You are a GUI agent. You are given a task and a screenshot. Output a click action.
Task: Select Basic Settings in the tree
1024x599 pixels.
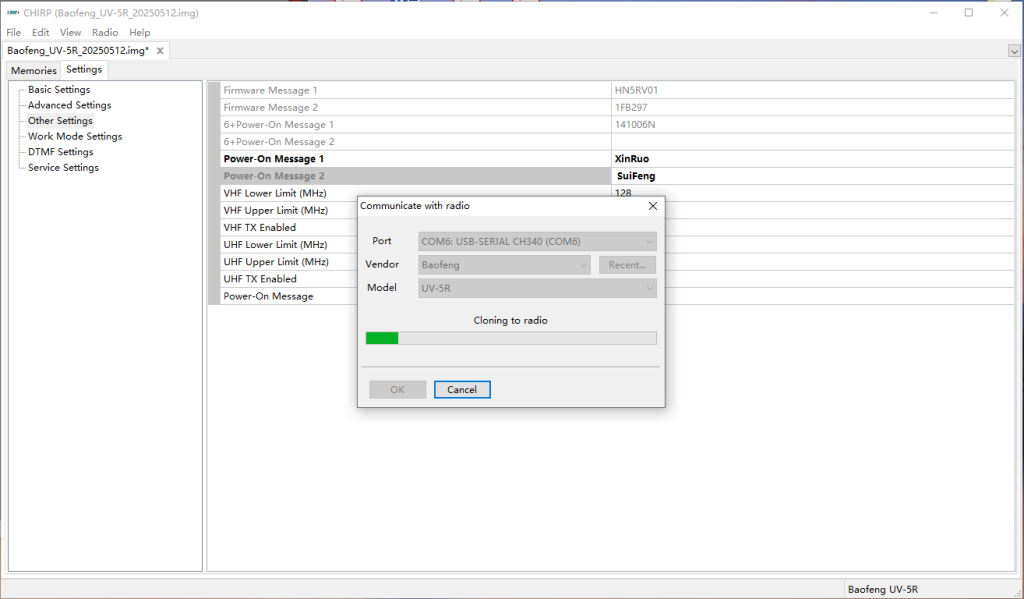(59, 90)
